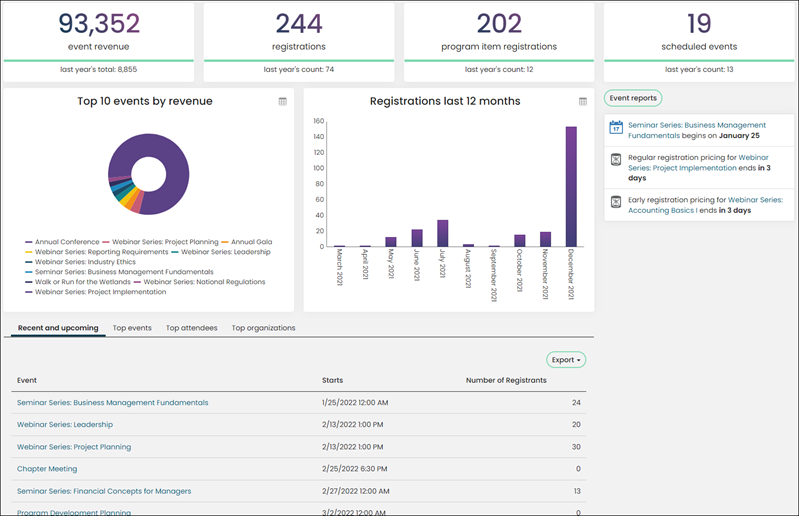Viewport: 799px width, 516px height.
Task: Click calendar icon beside Seminar Series report
Action: 616,127
